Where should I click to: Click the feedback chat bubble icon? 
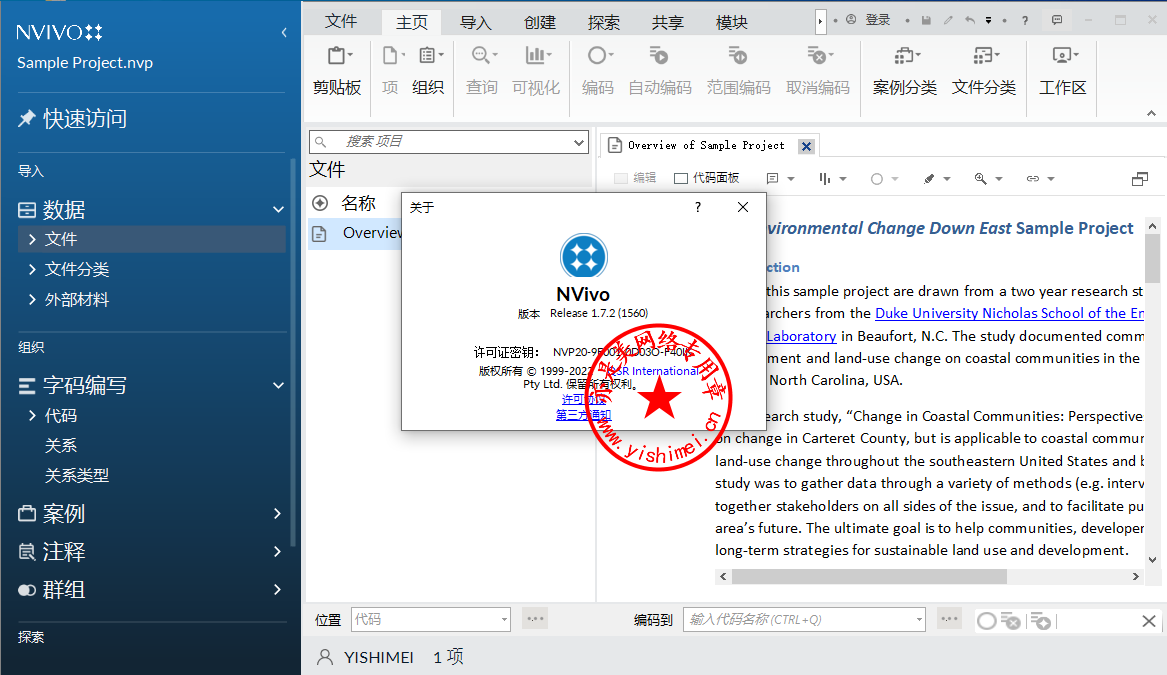[x=1057, y=20]
